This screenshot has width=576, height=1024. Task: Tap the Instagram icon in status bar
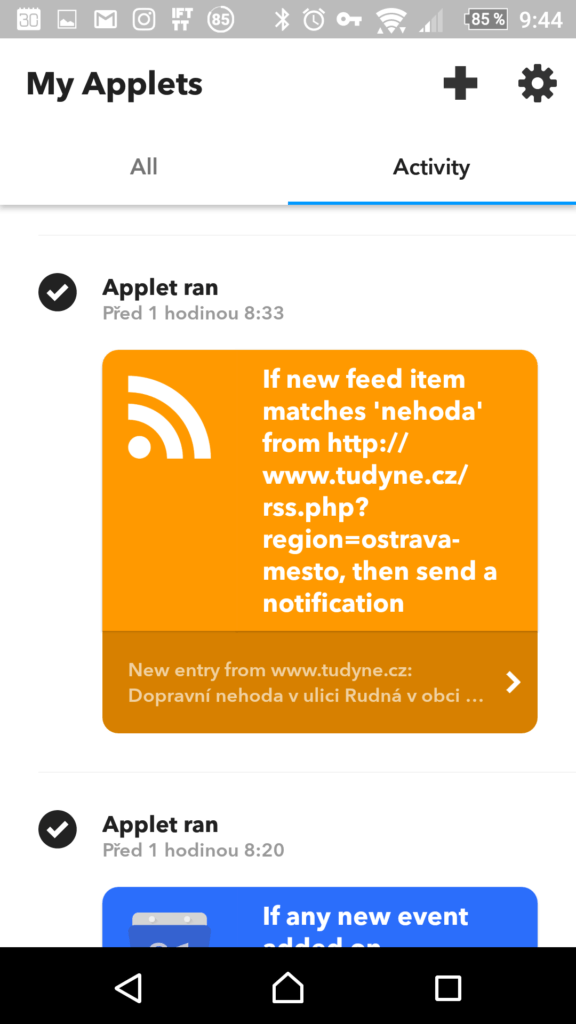pos(144,20)
